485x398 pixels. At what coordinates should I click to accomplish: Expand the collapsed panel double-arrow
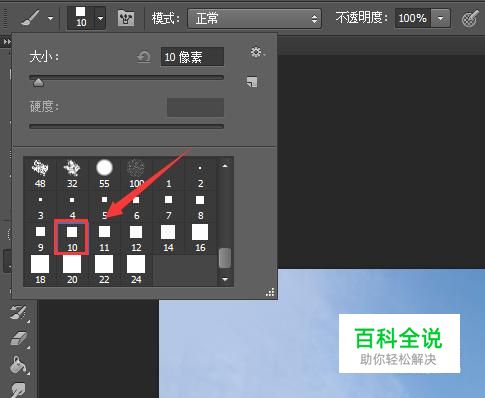(7, 42)
